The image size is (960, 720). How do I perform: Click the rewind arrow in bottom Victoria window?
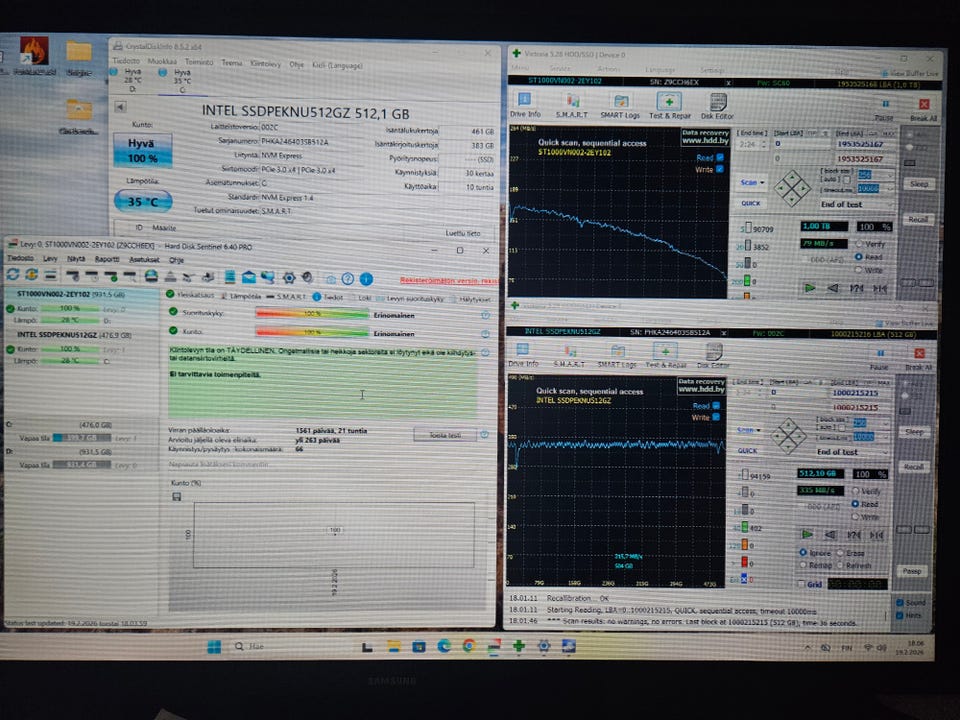pyautogui.click(x=830, y=534)
